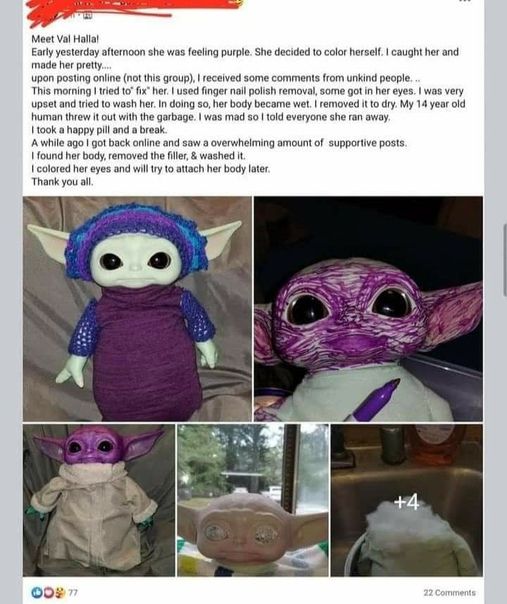Image resolution: width=507 pixels, height=604 pixels.
Task: Click the redacted post author name
Action: pos(131,7)
